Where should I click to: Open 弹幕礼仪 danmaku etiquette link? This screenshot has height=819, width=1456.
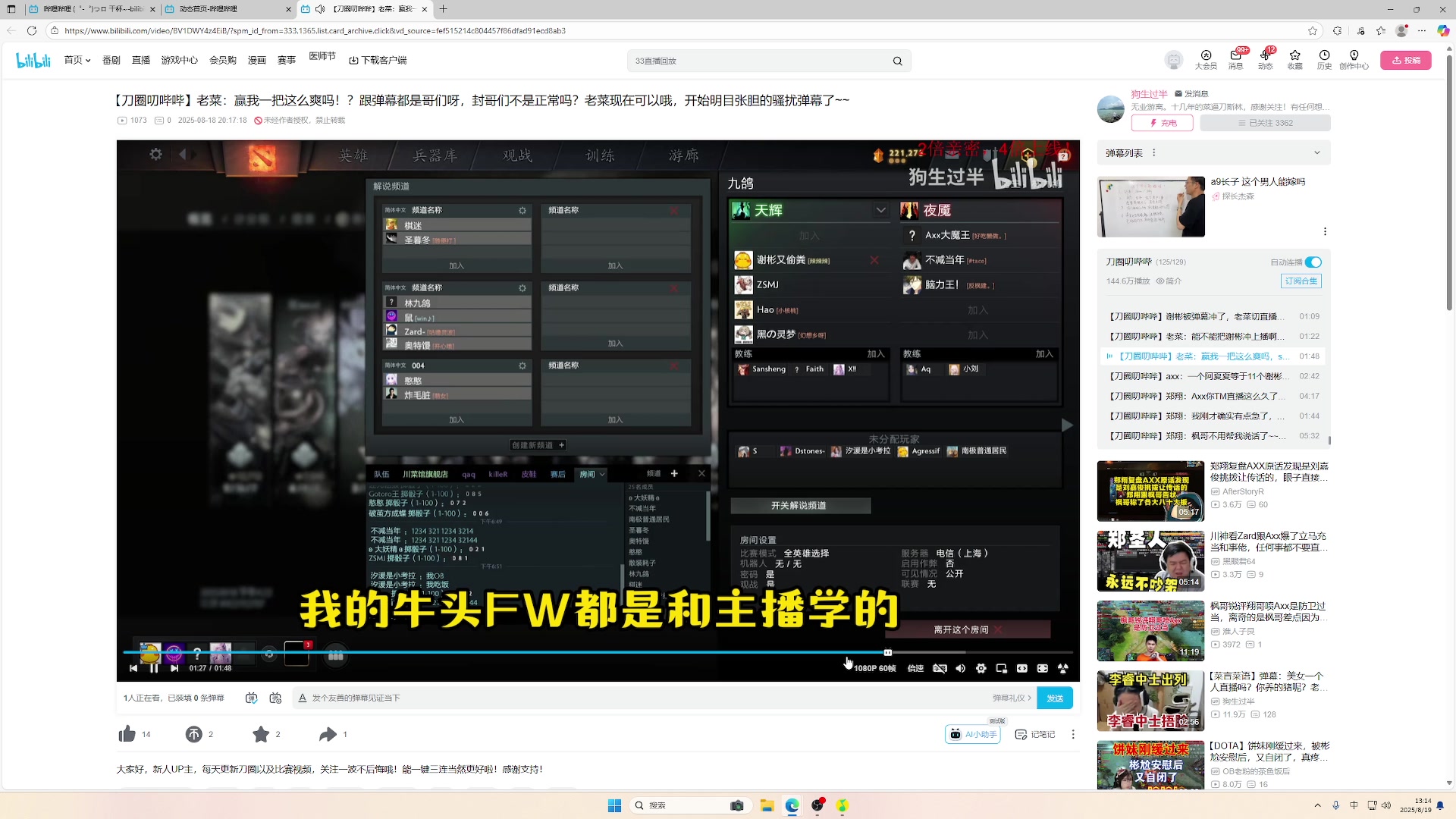coord(1012,698)
